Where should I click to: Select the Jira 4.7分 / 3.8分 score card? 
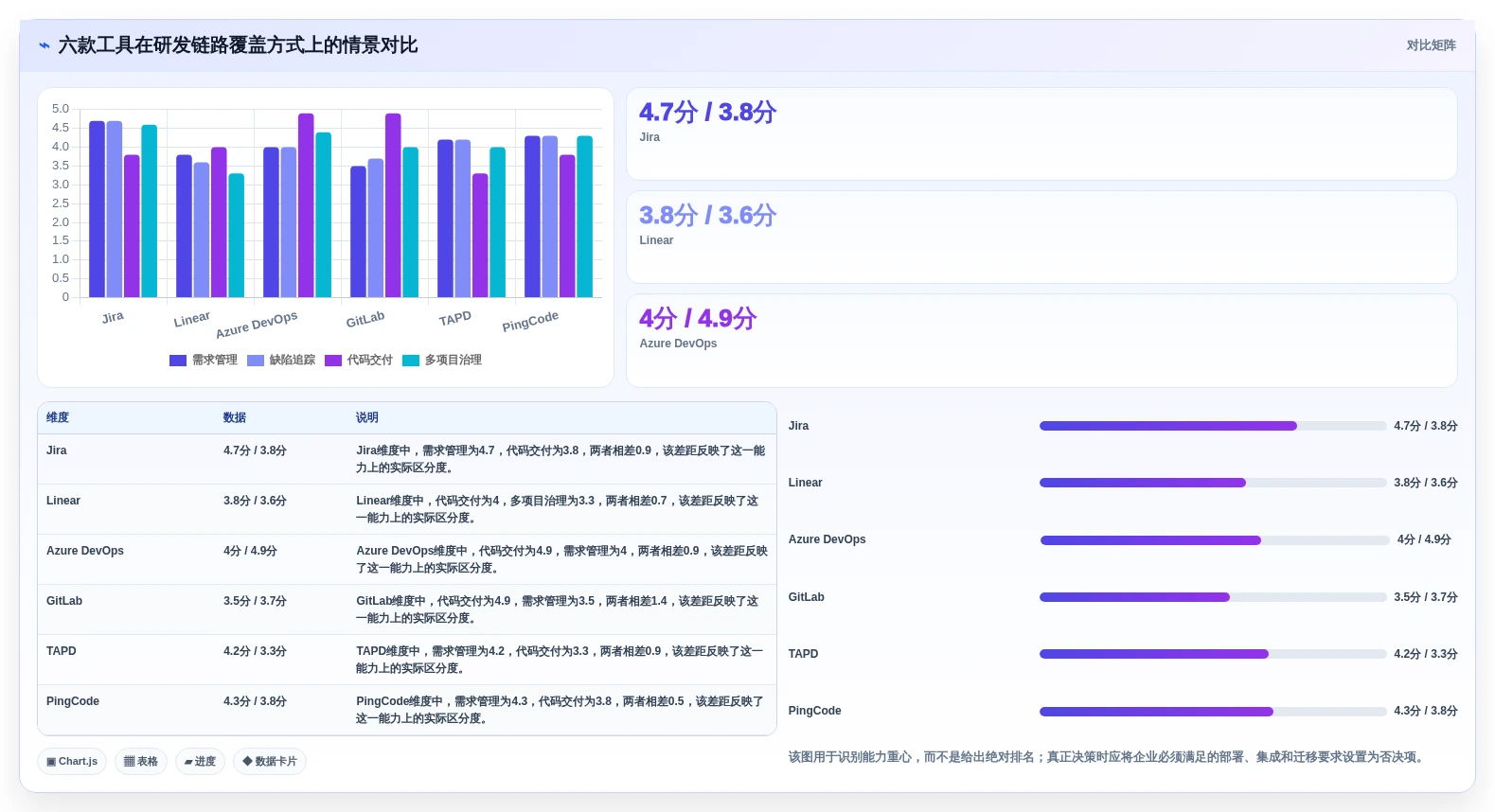point(1041,134)
